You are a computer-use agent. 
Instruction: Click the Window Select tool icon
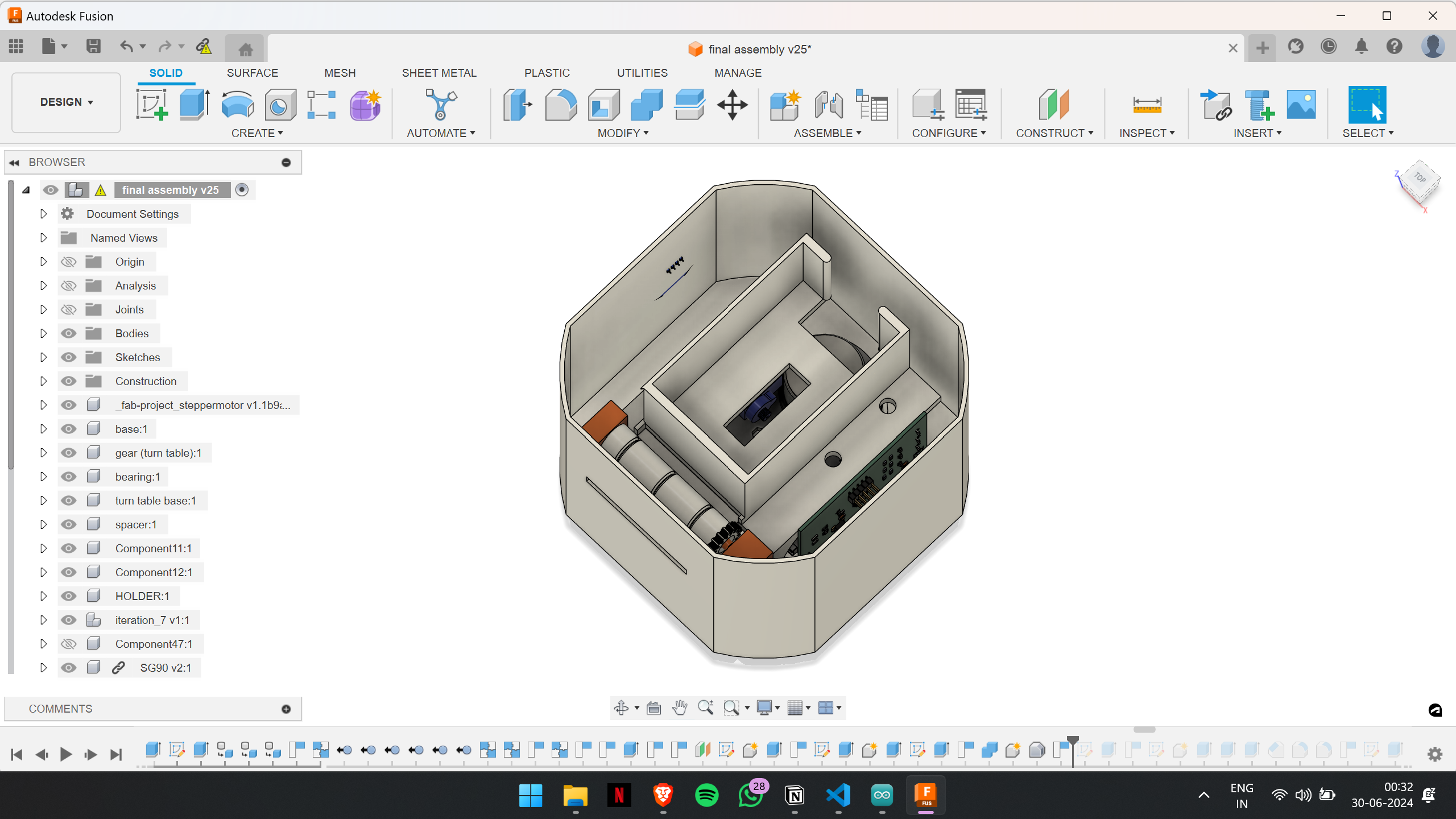tap(1367, 105)
